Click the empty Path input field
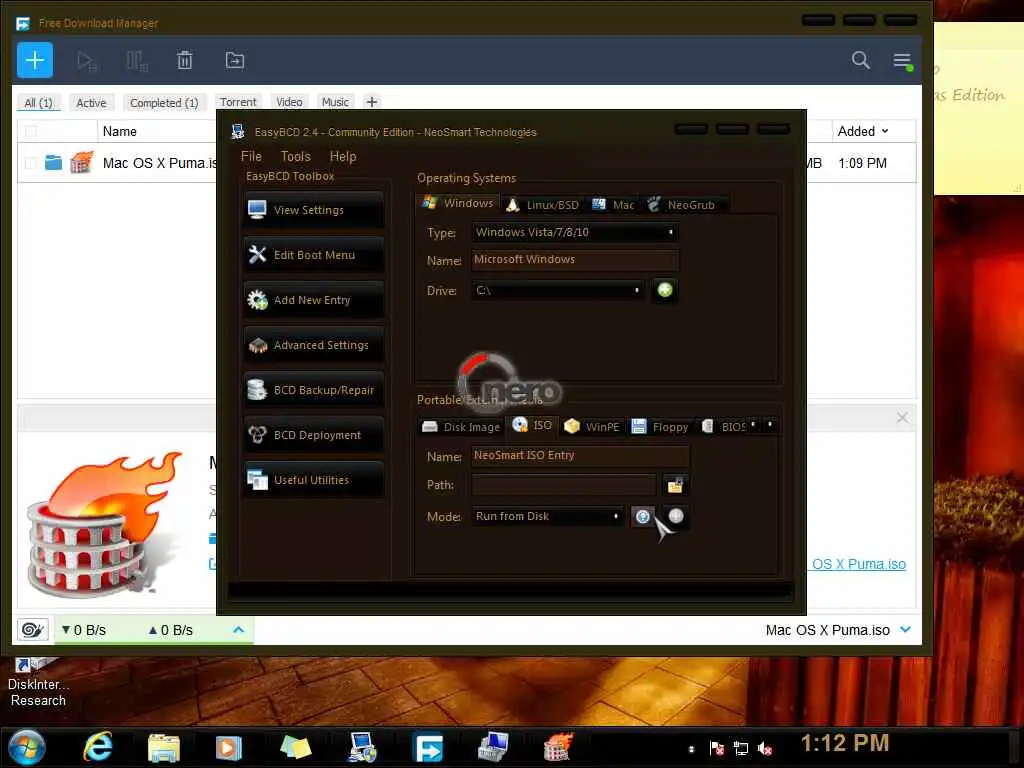Viewport: 1024px width, 768px height. click(564, 485)
